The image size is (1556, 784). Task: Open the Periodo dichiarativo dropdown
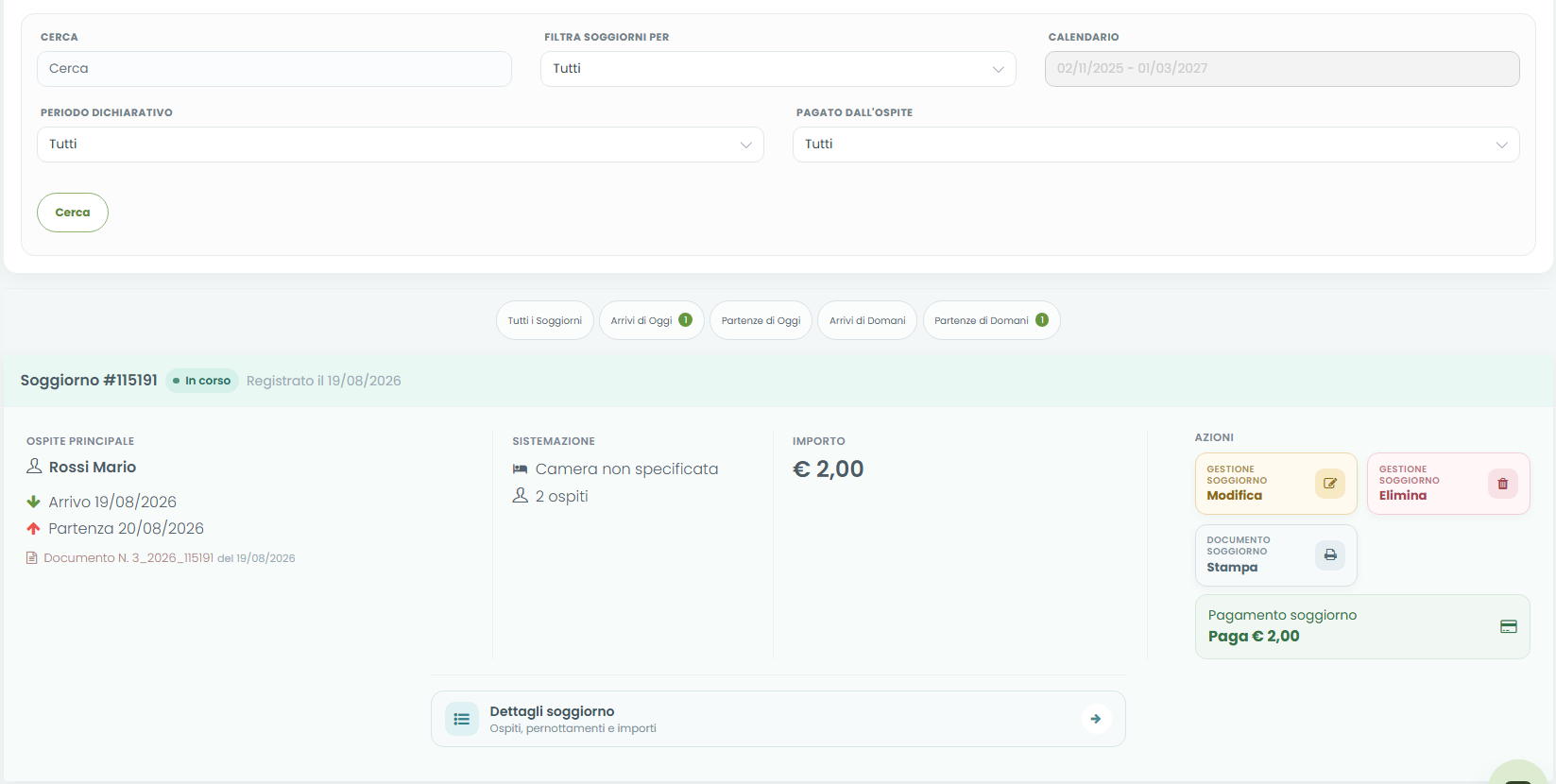[401, 145]
